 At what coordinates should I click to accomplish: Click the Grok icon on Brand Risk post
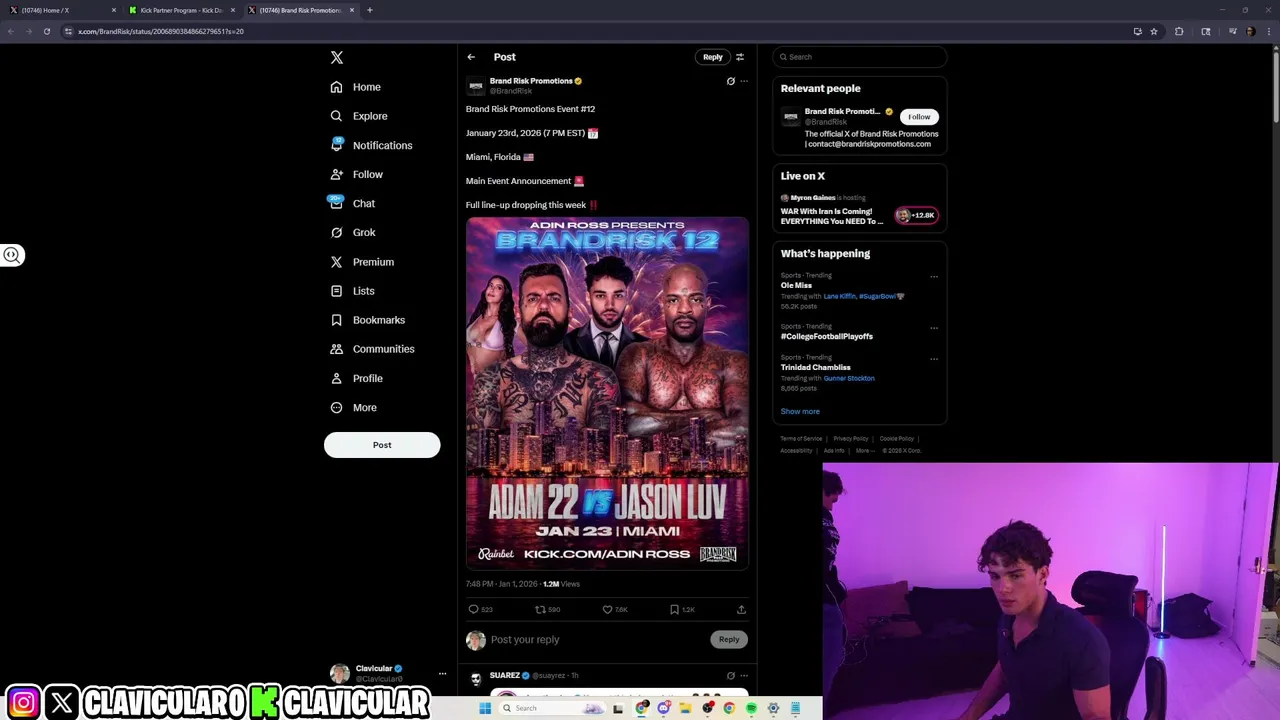point(730,81)
